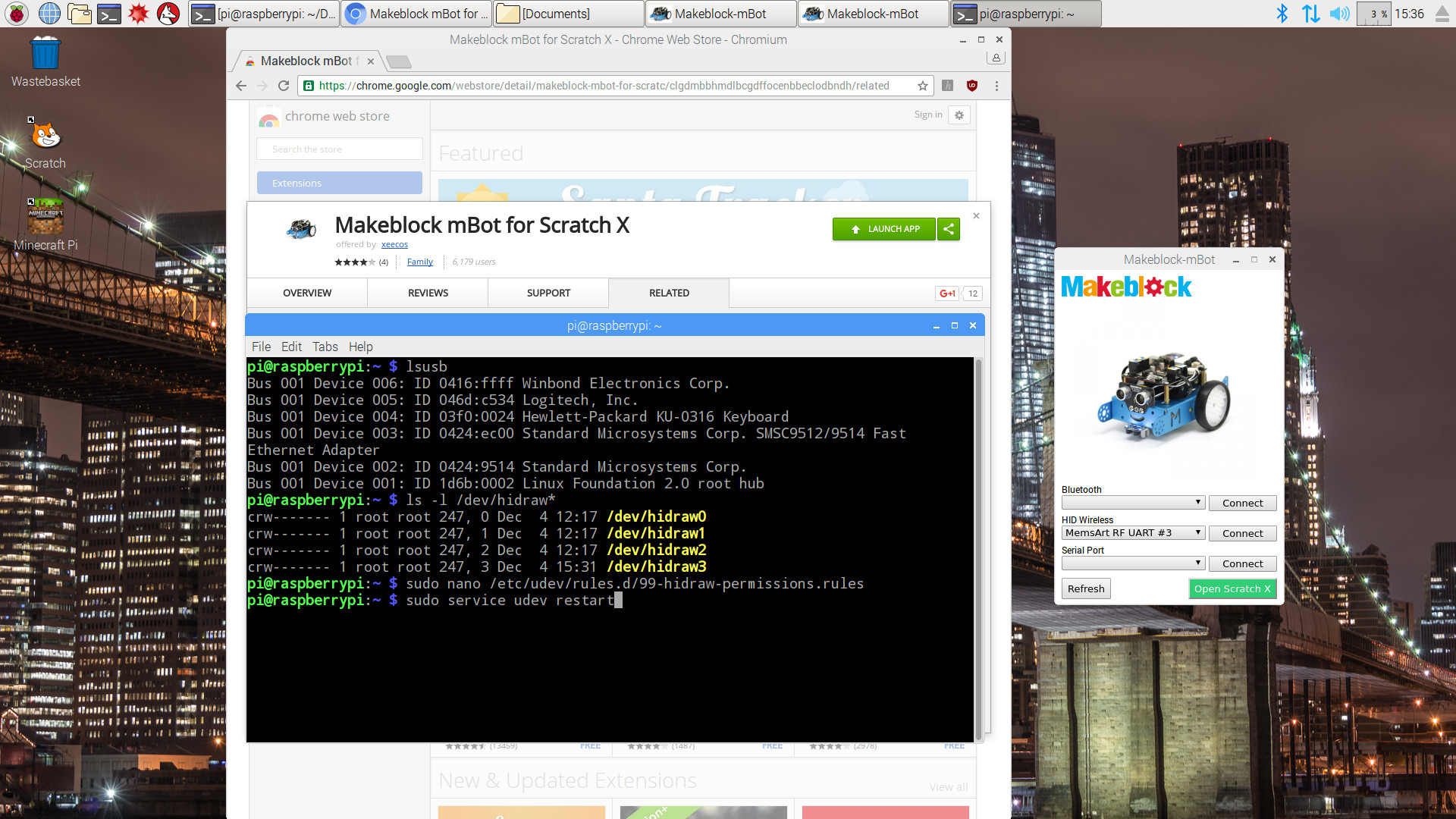The image size is (1456, 819).
Task: Open the Raspberry Pi main menu
Action: [17, 13]
